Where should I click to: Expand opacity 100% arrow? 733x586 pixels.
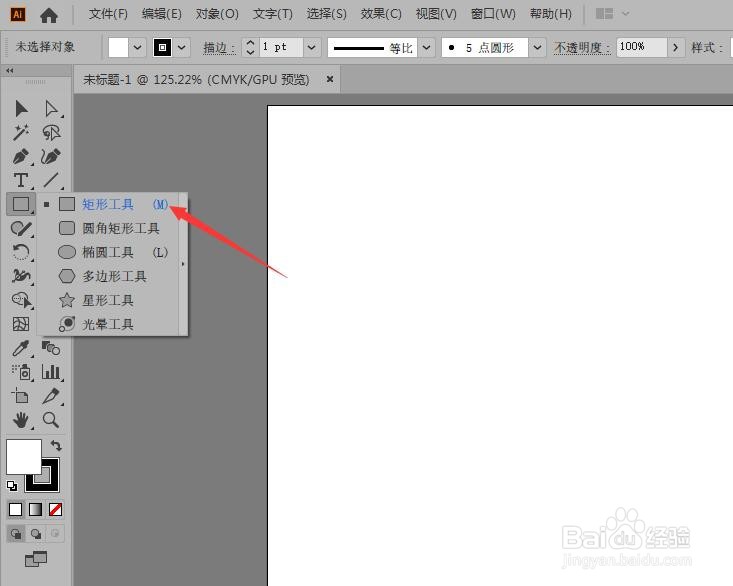click(676, 47)
